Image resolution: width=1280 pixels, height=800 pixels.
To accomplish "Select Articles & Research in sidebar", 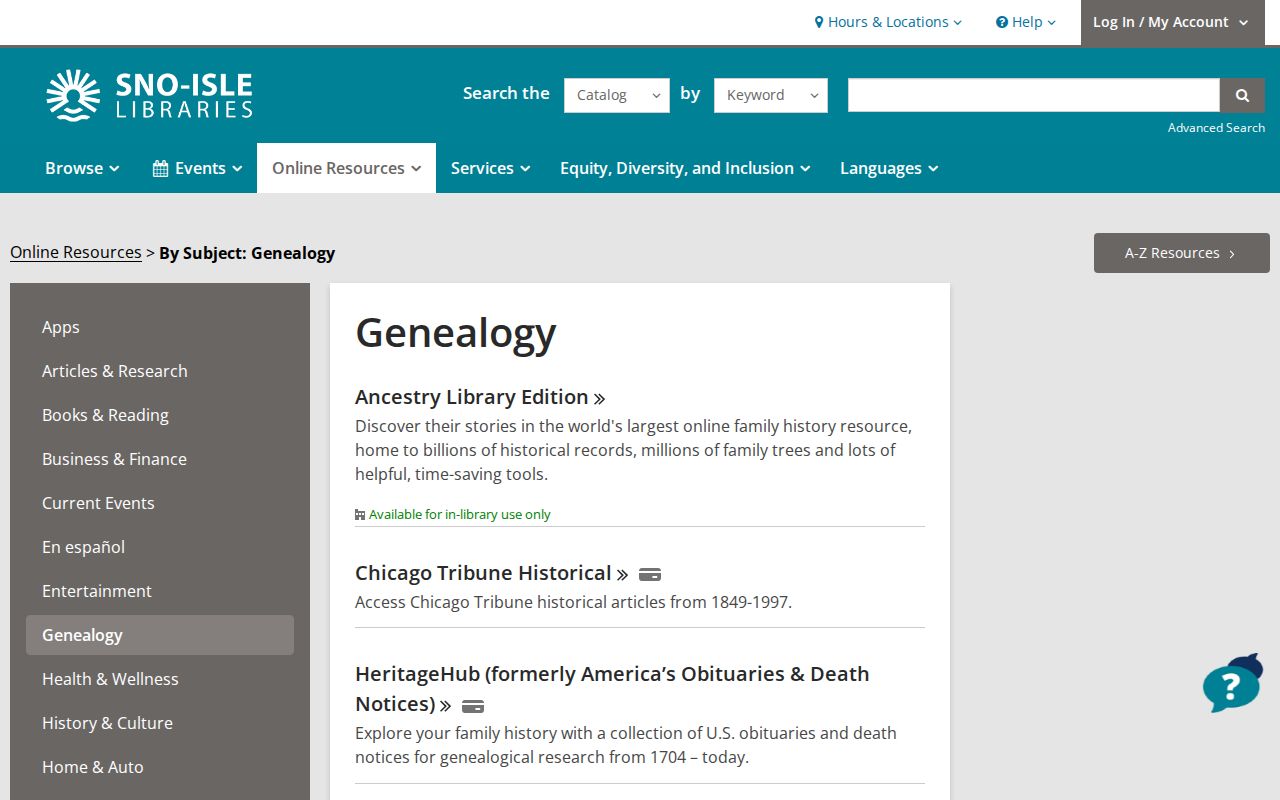I will 160,371.
